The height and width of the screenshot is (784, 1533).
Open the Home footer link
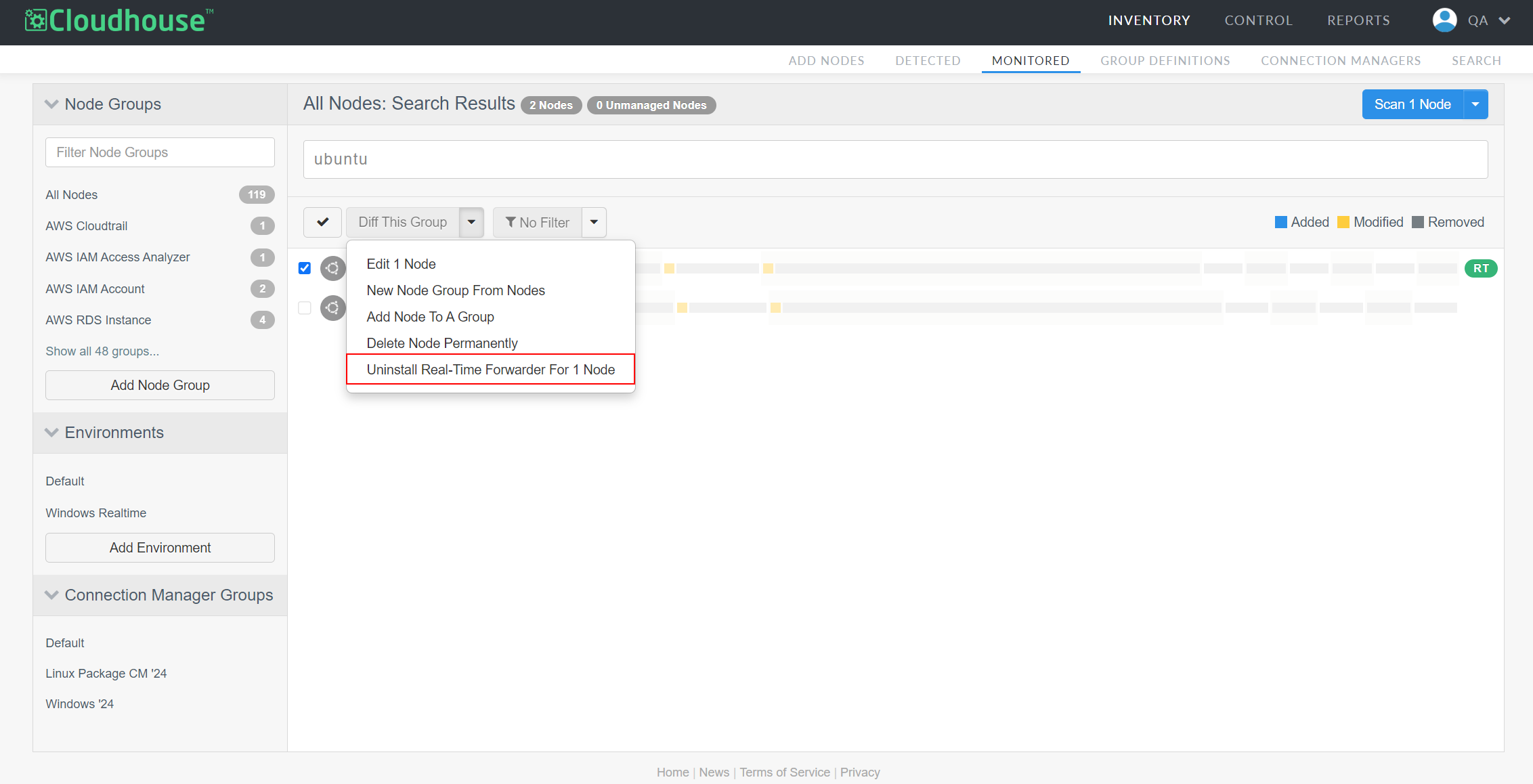point(672,772)
